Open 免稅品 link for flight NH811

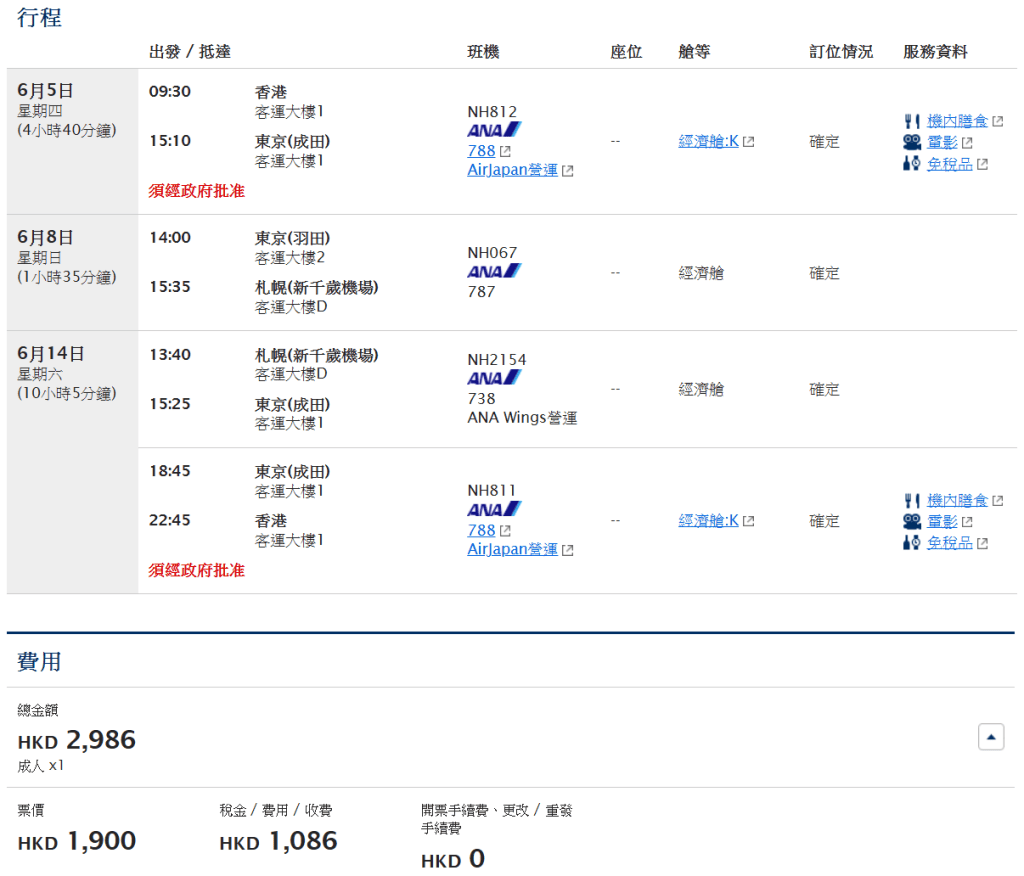[949, 543]
